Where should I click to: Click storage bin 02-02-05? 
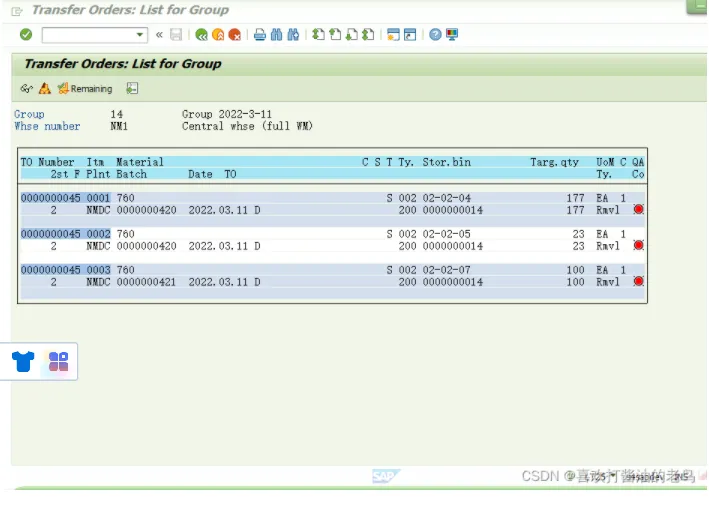pyautogui.click(x=446, y=234)
